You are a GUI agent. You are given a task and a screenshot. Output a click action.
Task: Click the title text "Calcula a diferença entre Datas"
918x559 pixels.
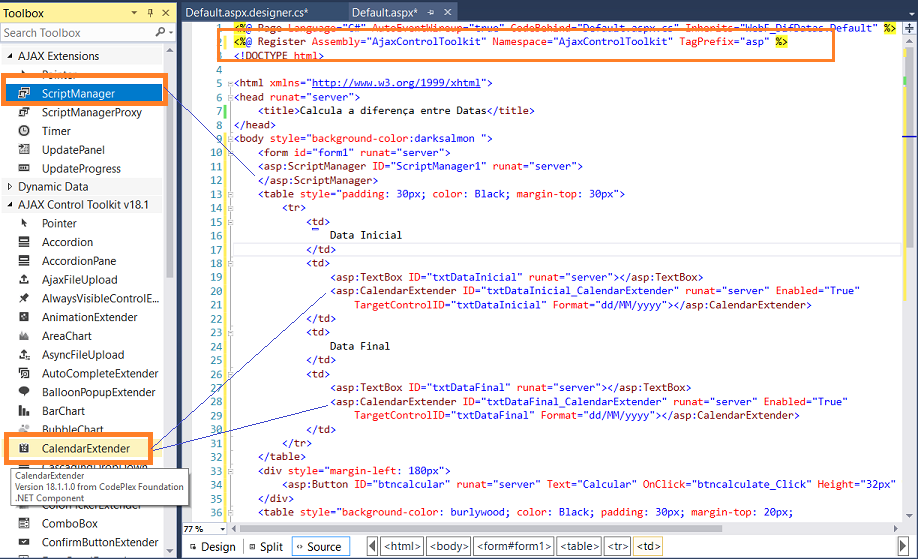click(x=393, y=111)
